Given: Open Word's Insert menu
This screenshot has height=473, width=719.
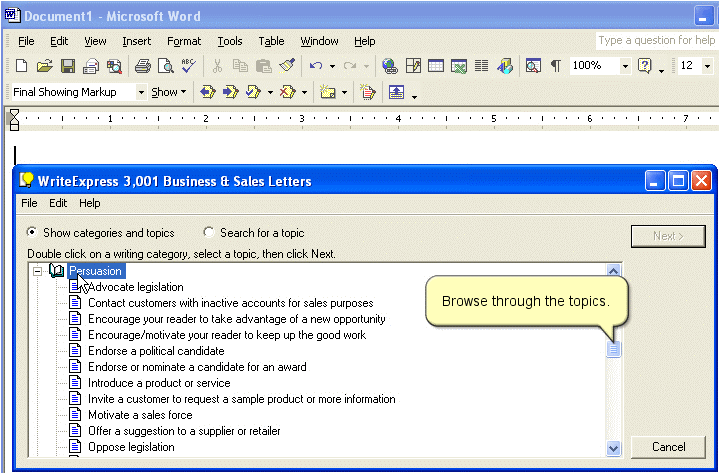Looking at the screenshot, I should coord(137,41).
